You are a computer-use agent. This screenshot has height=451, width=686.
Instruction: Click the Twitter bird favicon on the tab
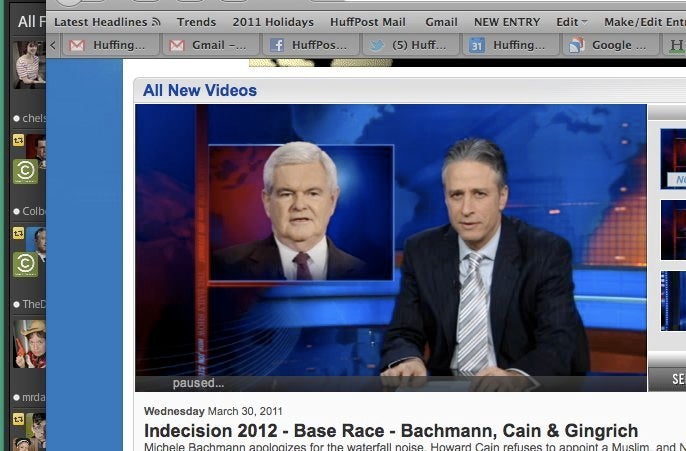(x=377, y=45)
